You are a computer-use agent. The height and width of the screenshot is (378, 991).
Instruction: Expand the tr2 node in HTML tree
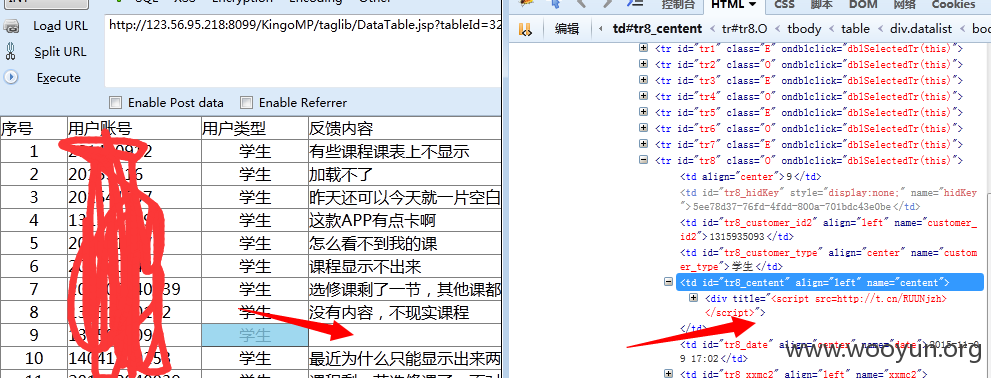tap(643, 64)
